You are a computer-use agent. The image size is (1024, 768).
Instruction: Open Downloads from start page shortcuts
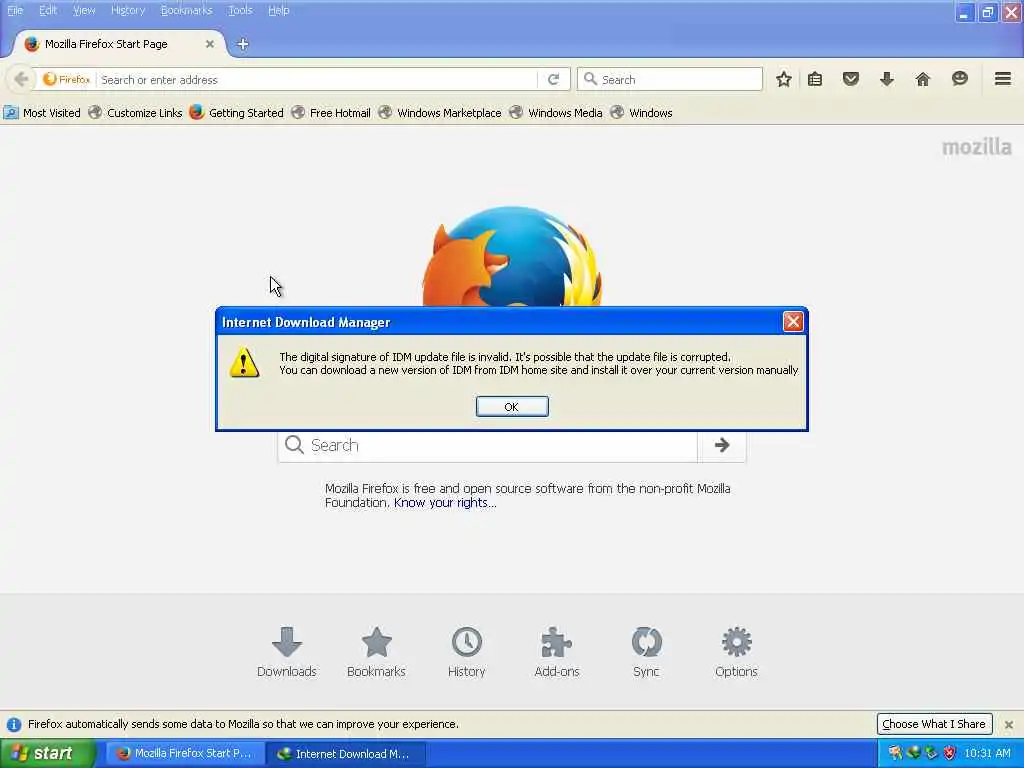coord(287,652)
